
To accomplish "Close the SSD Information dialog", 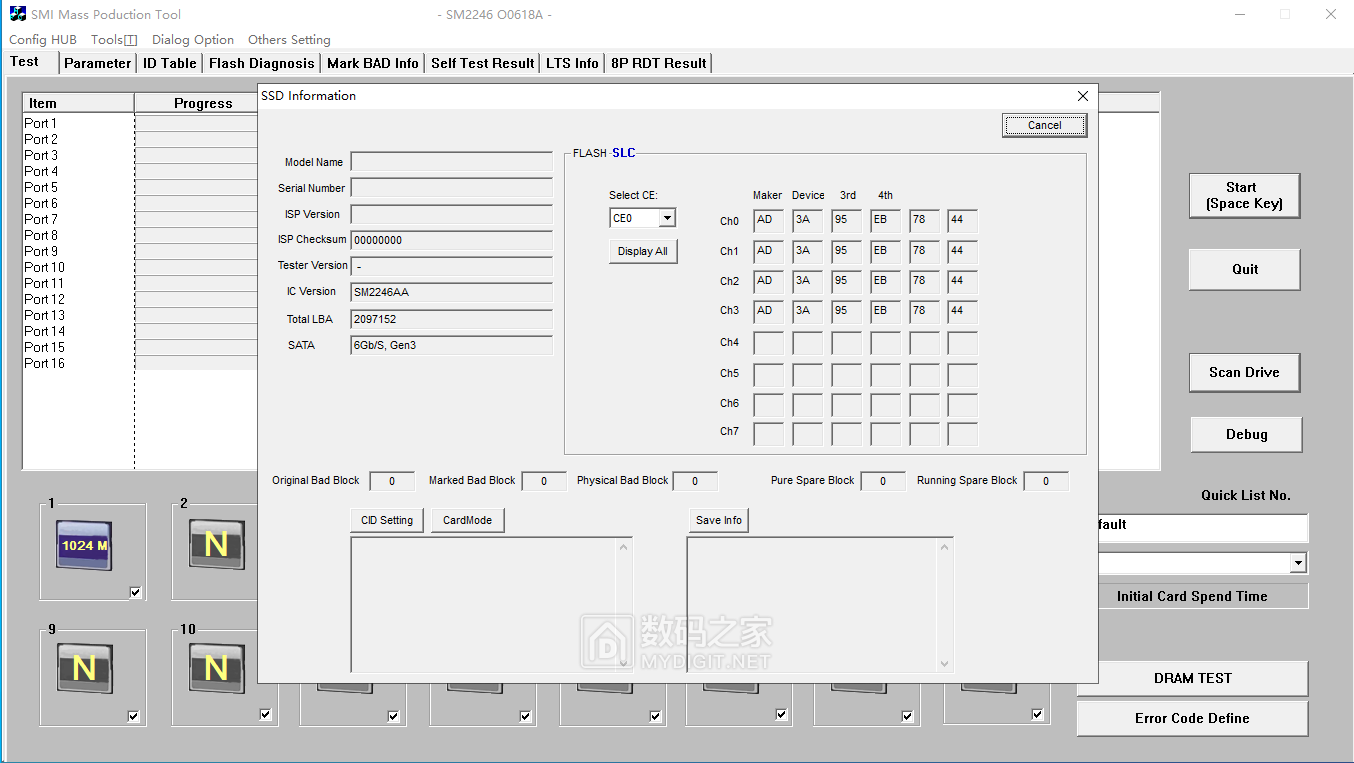I will pyautogui.click(x=1082, y=96).
